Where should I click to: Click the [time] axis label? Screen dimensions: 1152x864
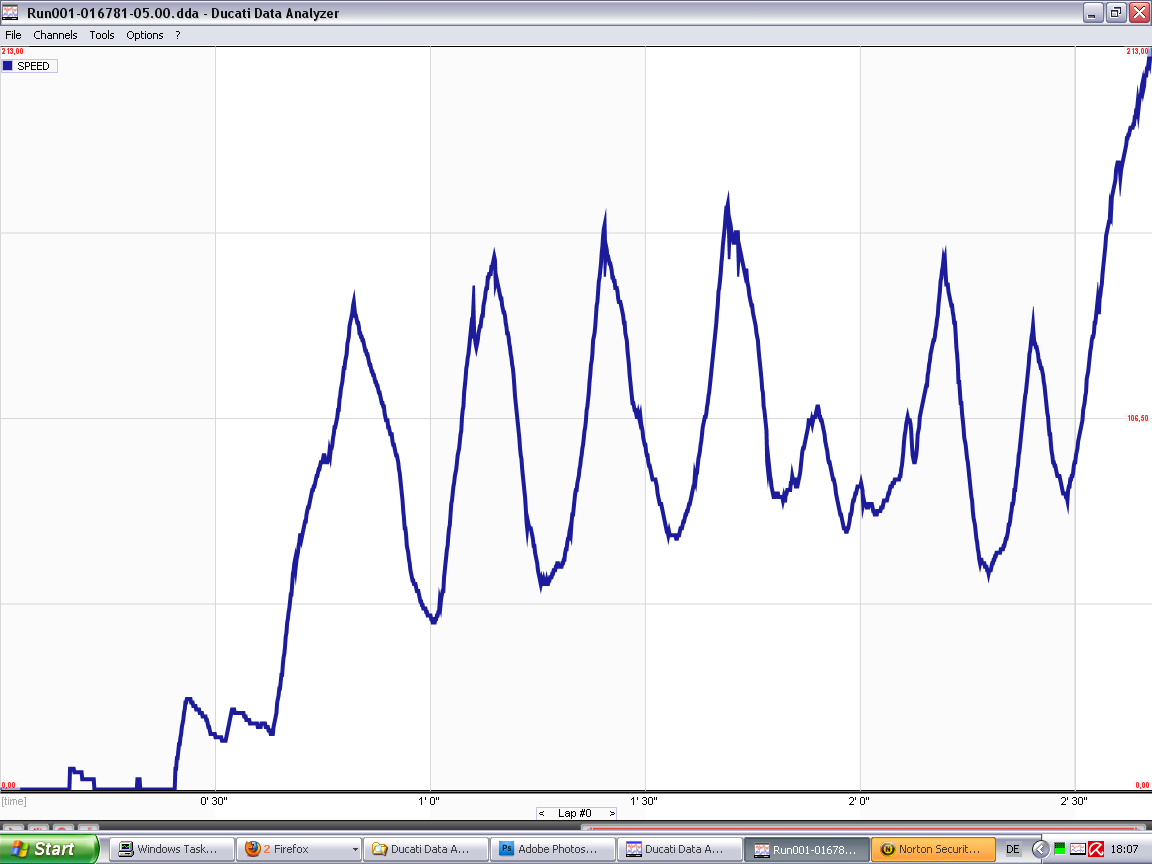pyautogui.click(x=14, y=801)
